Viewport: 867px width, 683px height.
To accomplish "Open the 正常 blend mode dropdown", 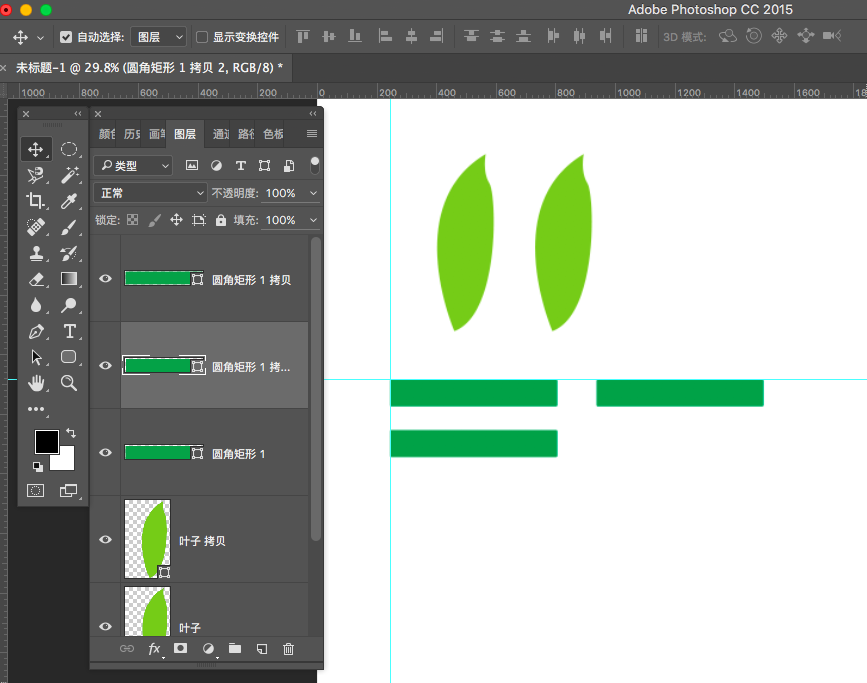I will [x=150, y=193].
